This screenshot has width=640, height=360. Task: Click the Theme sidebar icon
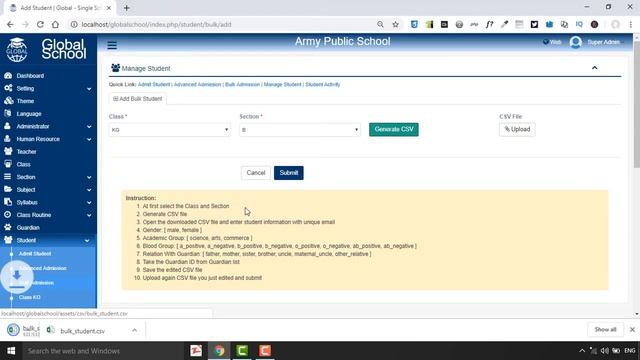click(x=9, y=101)
